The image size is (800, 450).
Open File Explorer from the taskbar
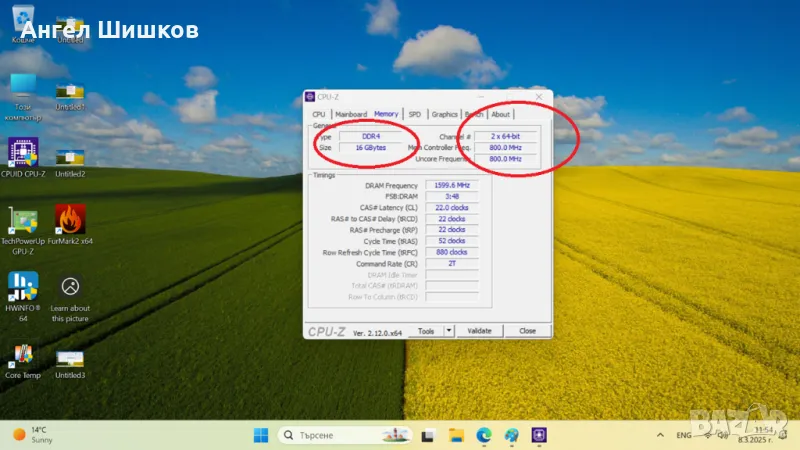(456, 435)
